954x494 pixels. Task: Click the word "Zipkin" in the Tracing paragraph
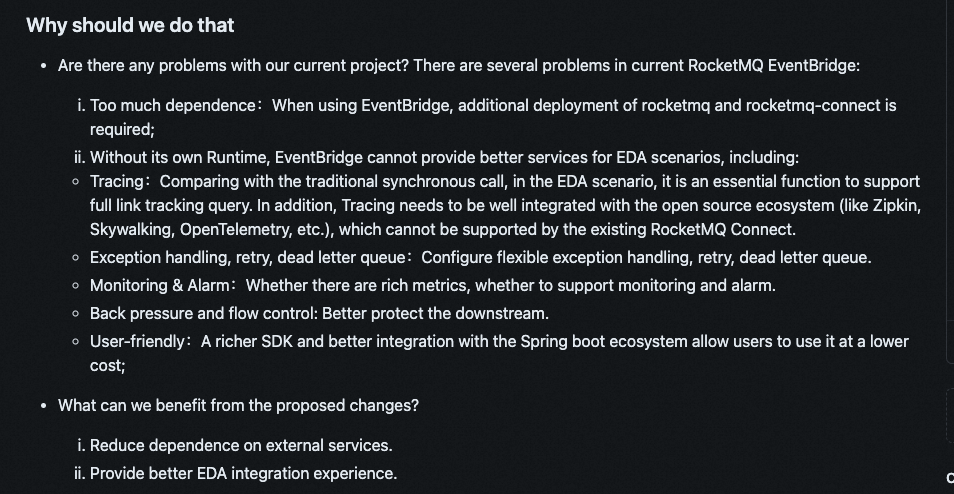point(894,205)
